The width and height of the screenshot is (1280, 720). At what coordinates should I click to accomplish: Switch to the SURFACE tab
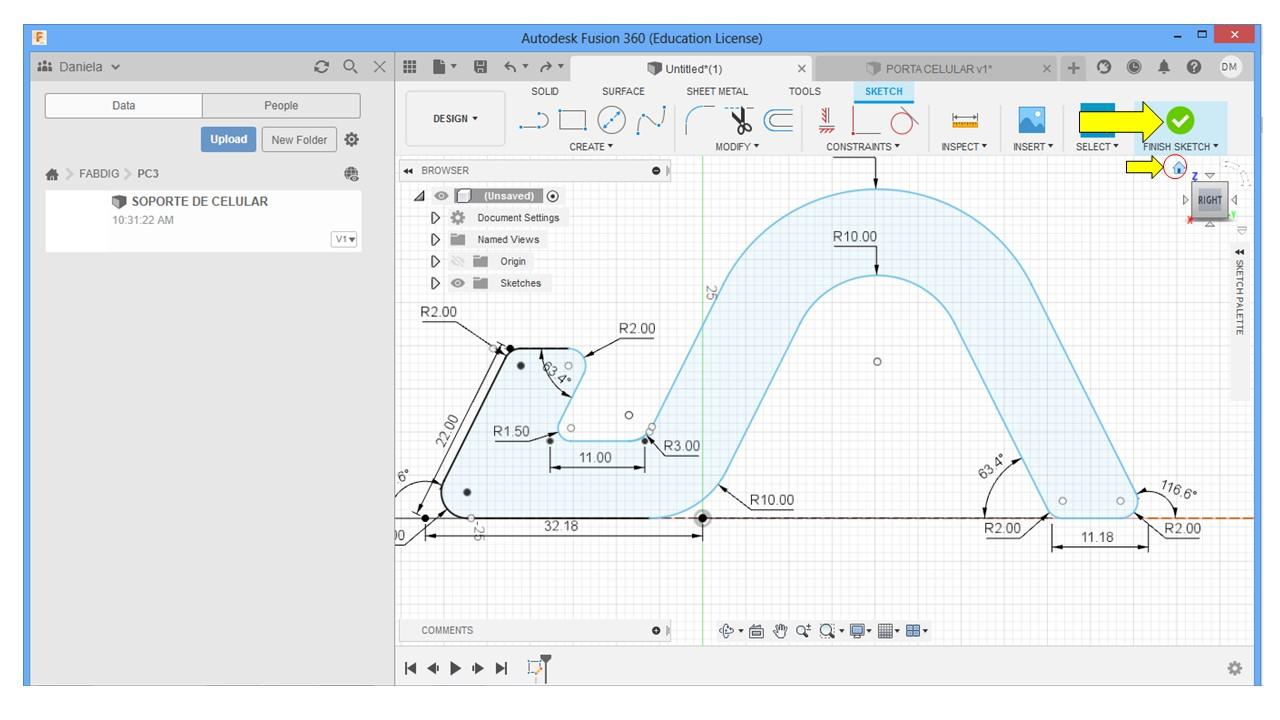coord(623,91)
